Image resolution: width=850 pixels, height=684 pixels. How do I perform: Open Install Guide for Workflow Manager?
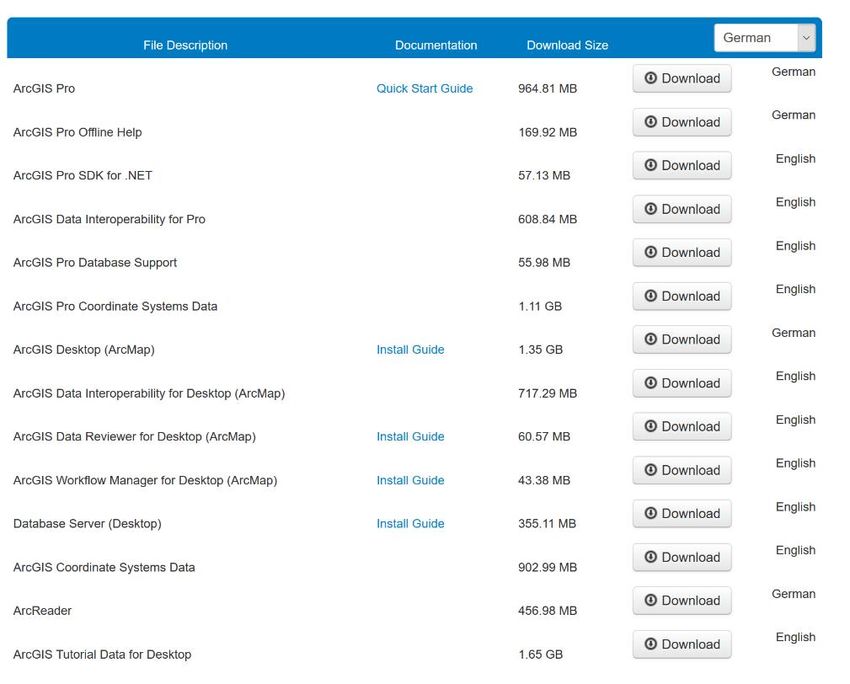(410, 481)
